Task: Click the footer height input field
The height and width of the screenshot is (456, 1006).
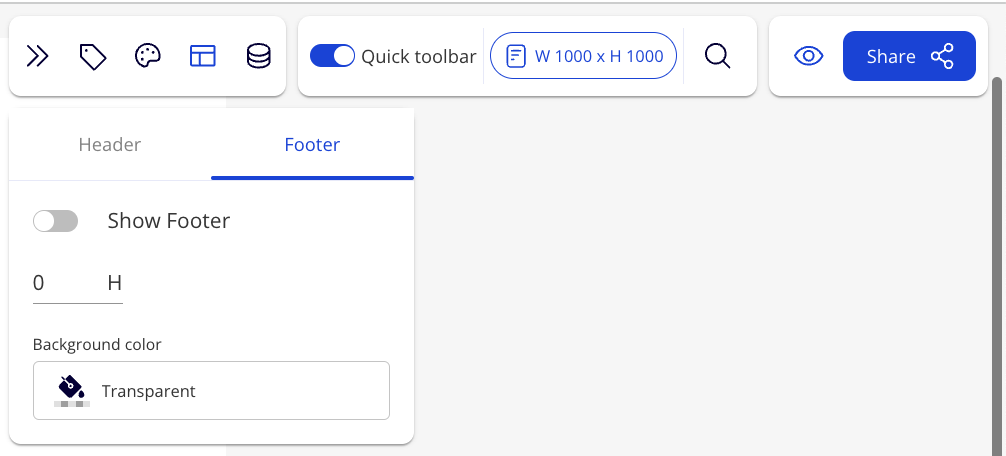Action: pos(65,284)
